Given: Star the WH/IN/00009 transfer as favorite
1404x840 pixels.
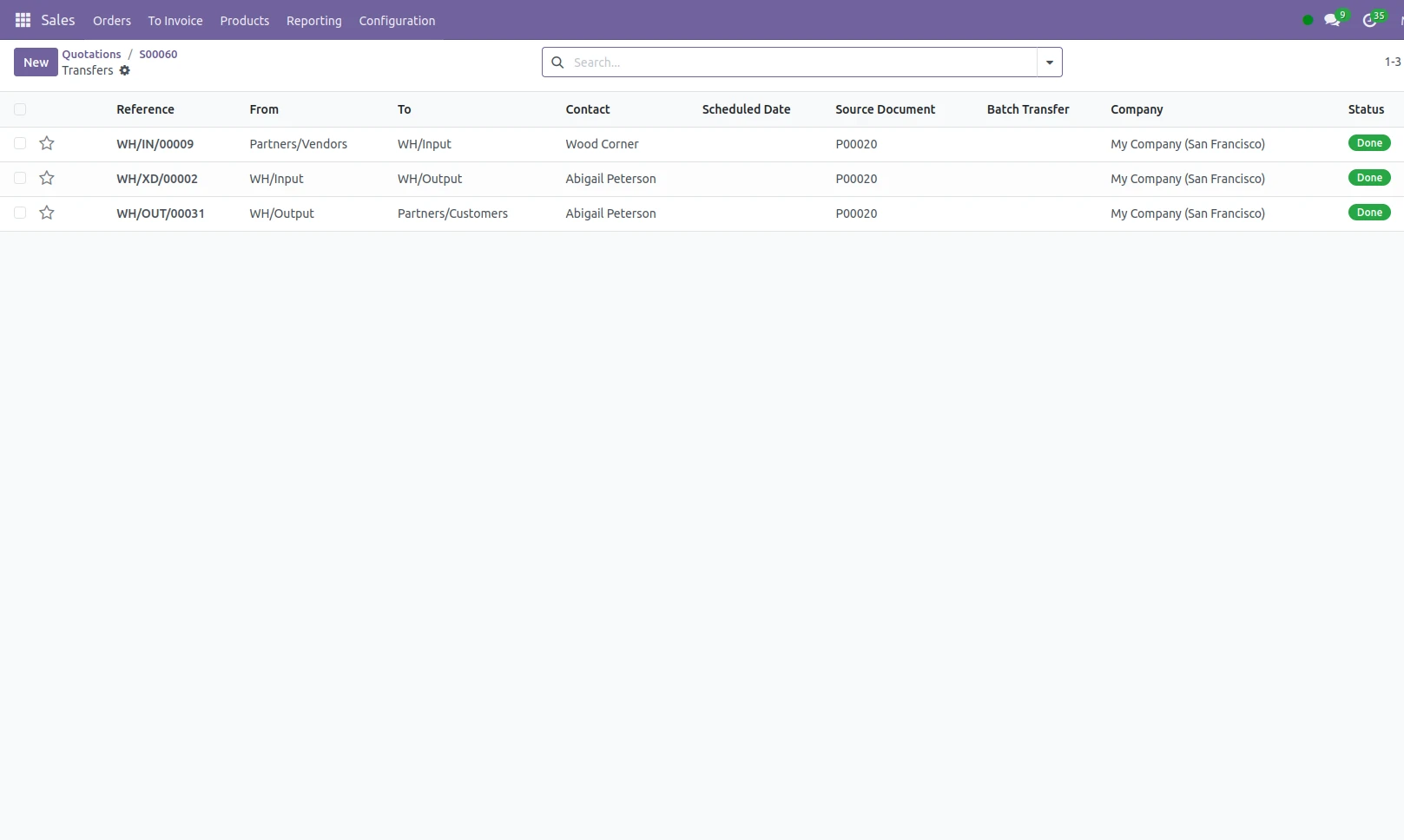Looking at the screenshot, I should (x=47, y=144).
